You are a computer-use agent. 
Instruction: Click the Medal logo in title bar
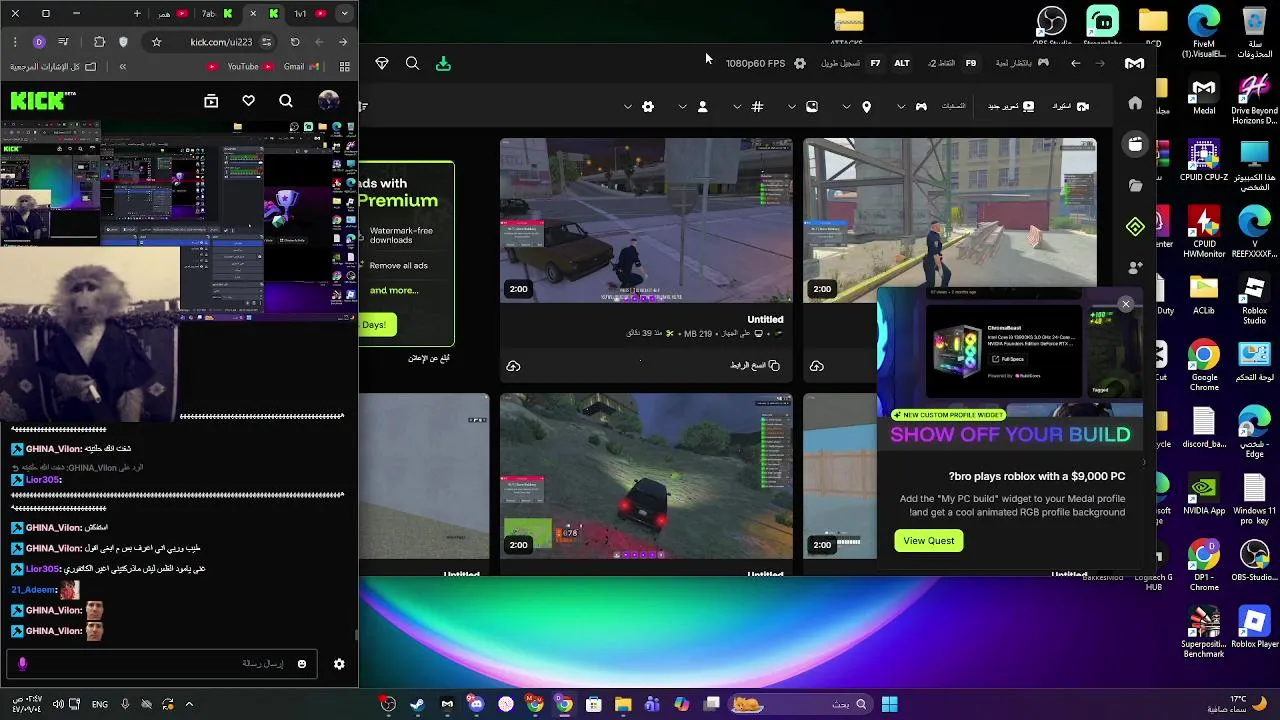pos(1134,63)
